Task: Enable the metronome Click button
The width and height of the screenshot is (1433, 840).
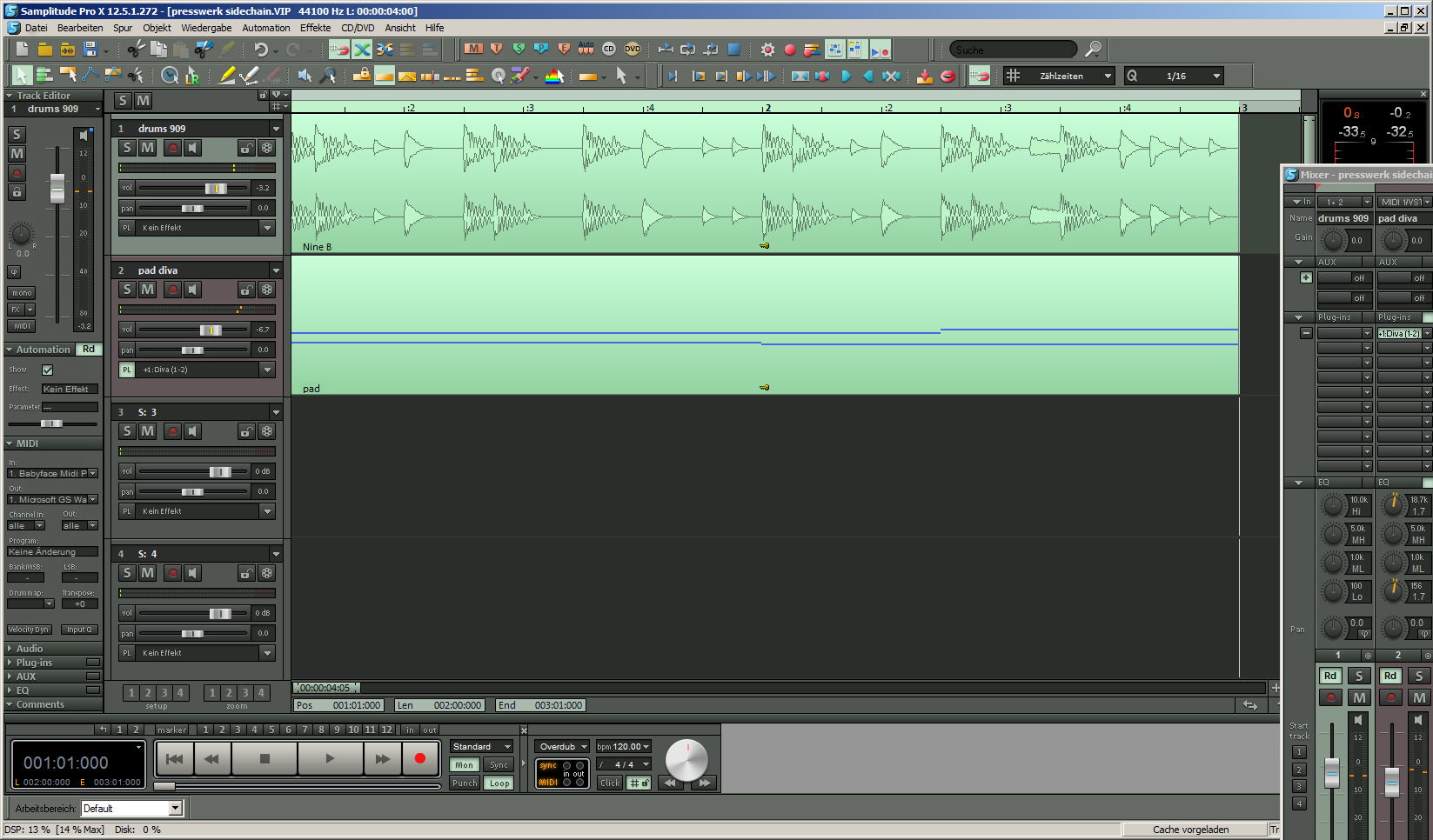Action: (x=610, y=783)
